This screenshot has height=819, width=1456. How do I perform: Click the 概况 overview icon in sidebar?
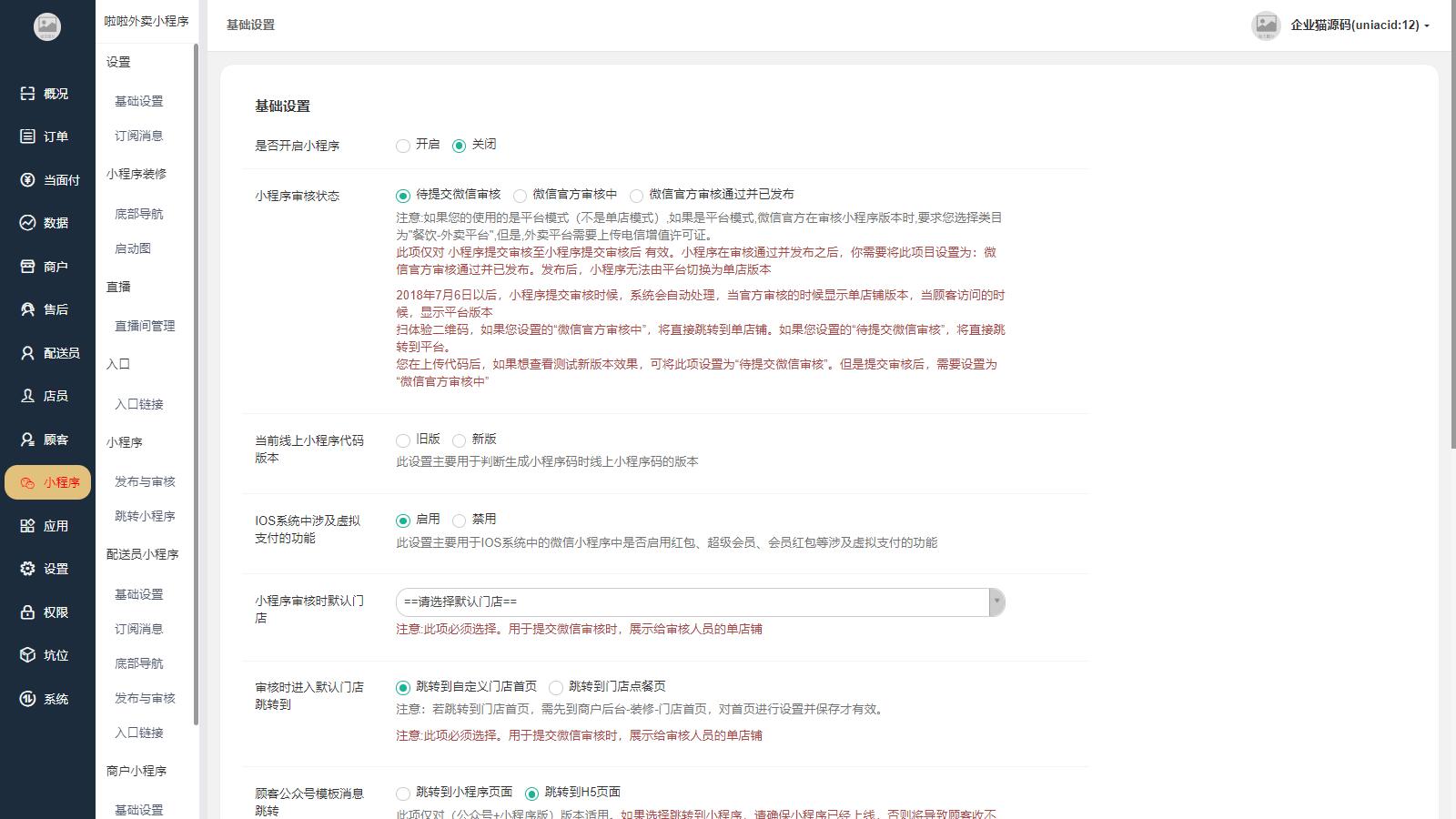[x=27, y=94]
